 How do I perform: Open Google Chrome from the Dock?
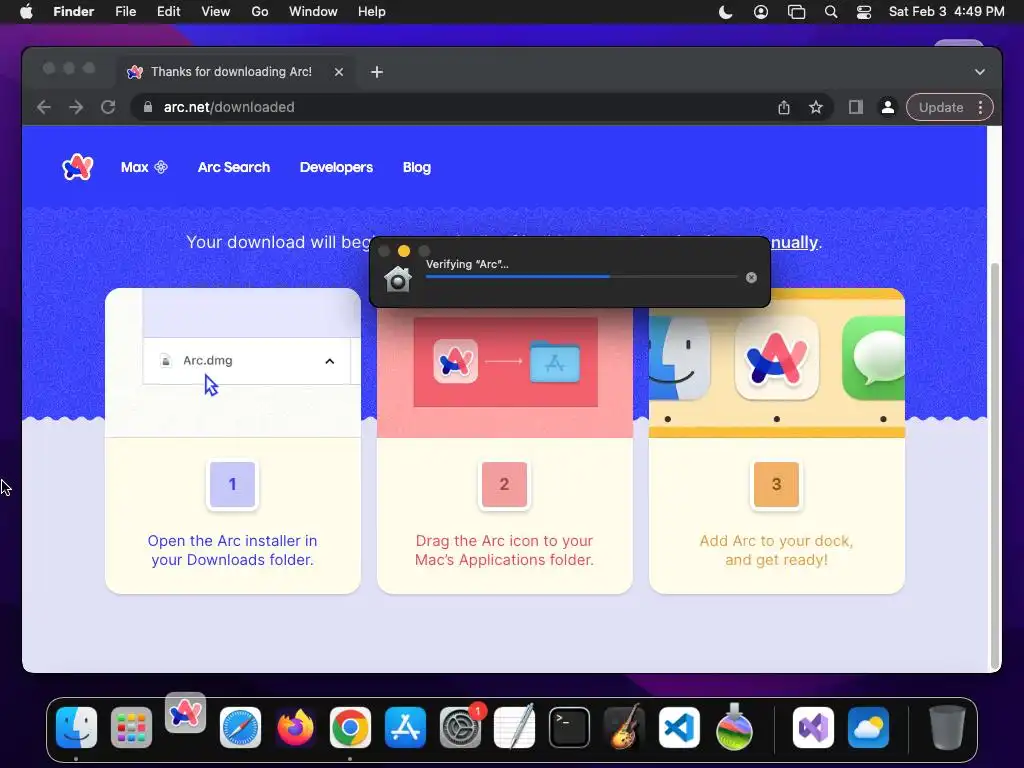click(350, 727)
